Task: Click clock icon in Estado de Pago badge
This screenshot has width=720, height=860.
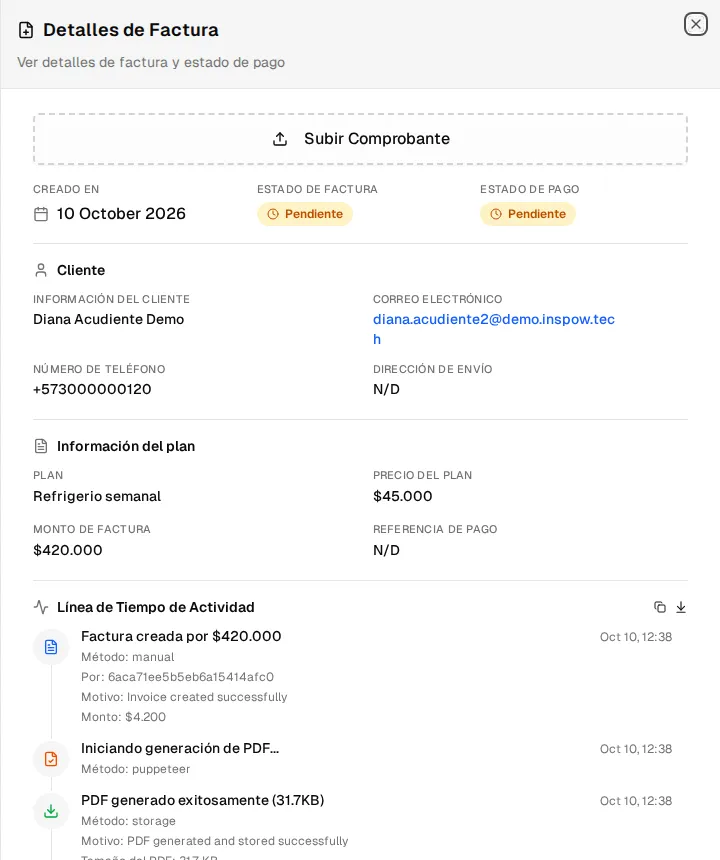Action: tap(496, 214)
